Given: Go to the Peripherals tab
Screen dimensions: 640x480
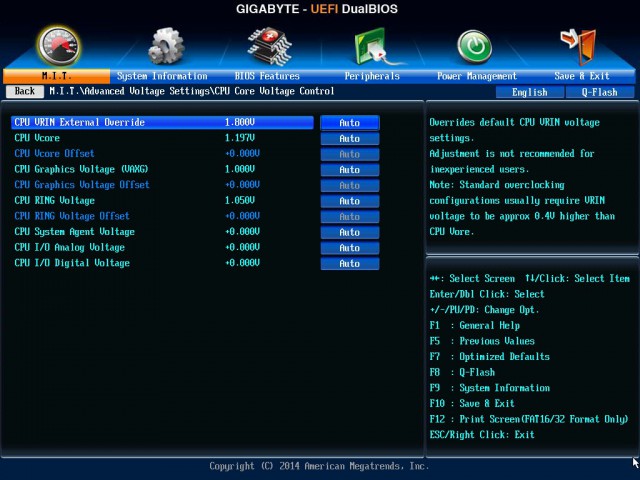Looking at the screenshot, I should [x=372, y=76].
